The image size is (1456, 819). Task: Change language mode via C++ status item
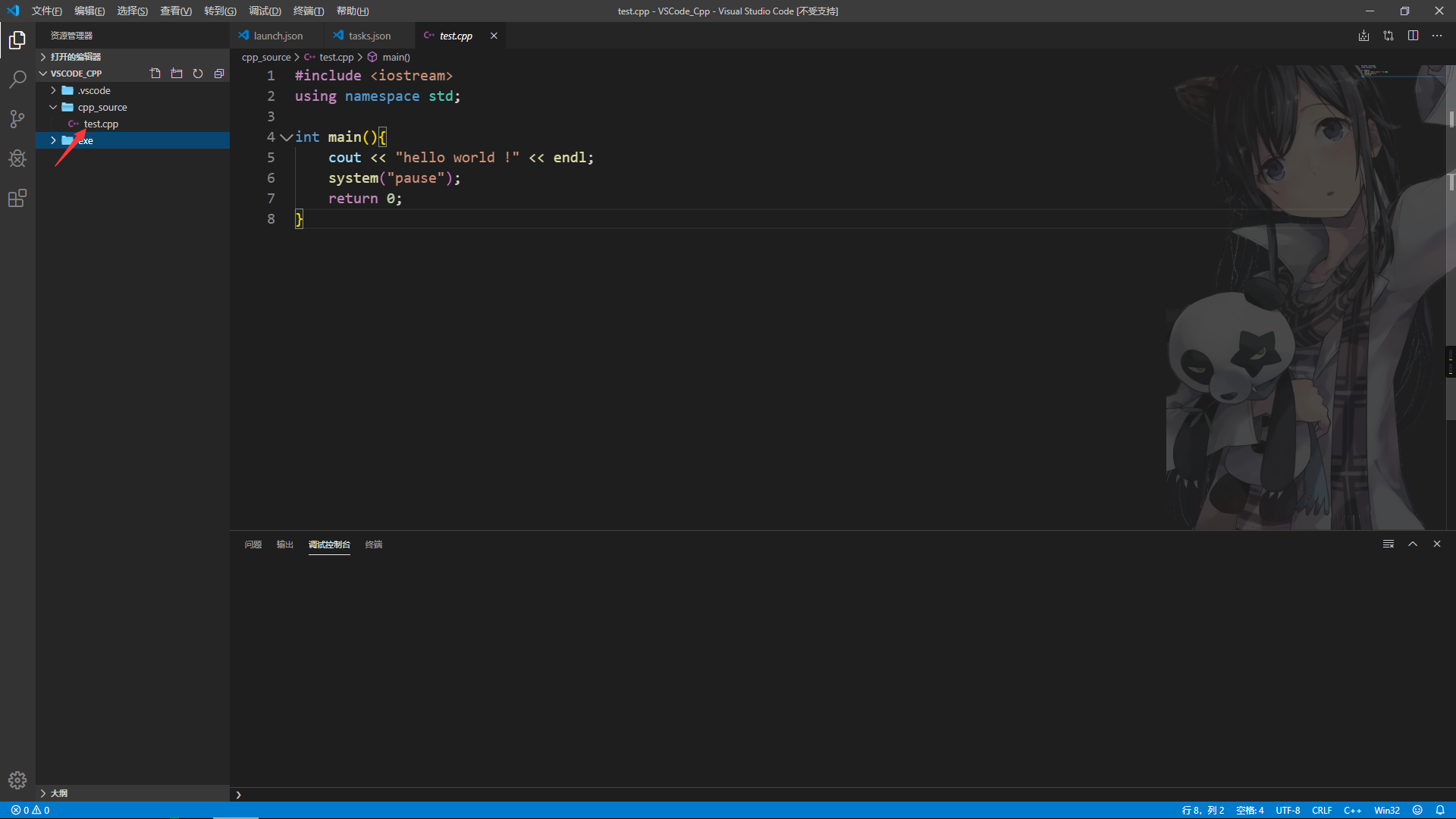1353,810
